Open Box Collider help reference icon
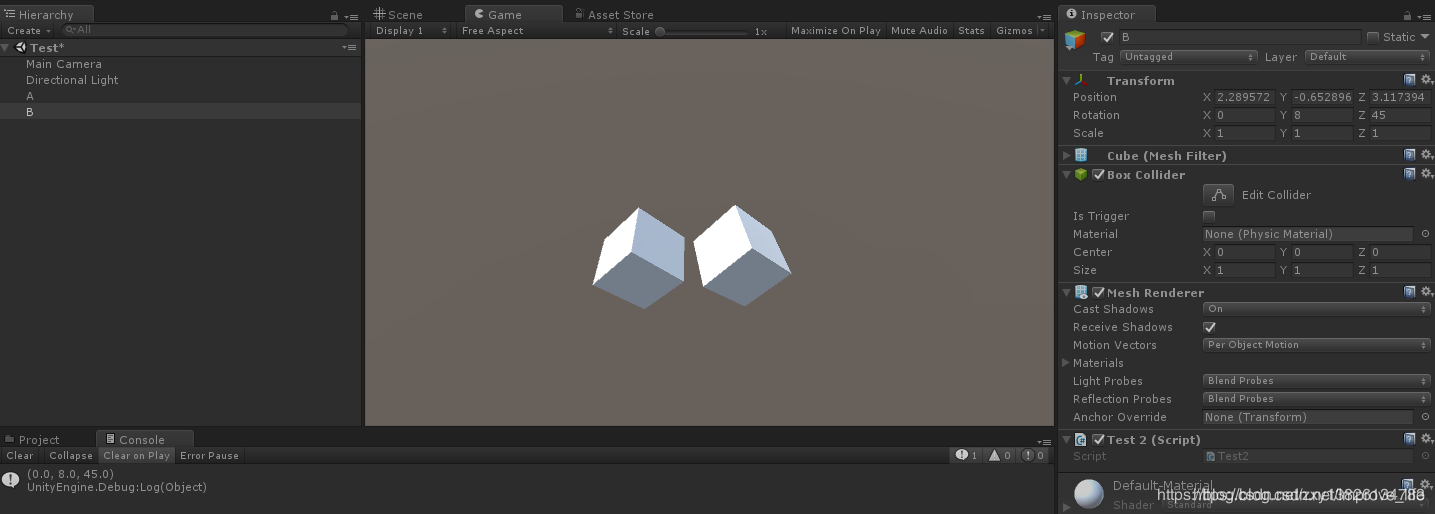The image size is (1435, 514). pos(1410,174)
